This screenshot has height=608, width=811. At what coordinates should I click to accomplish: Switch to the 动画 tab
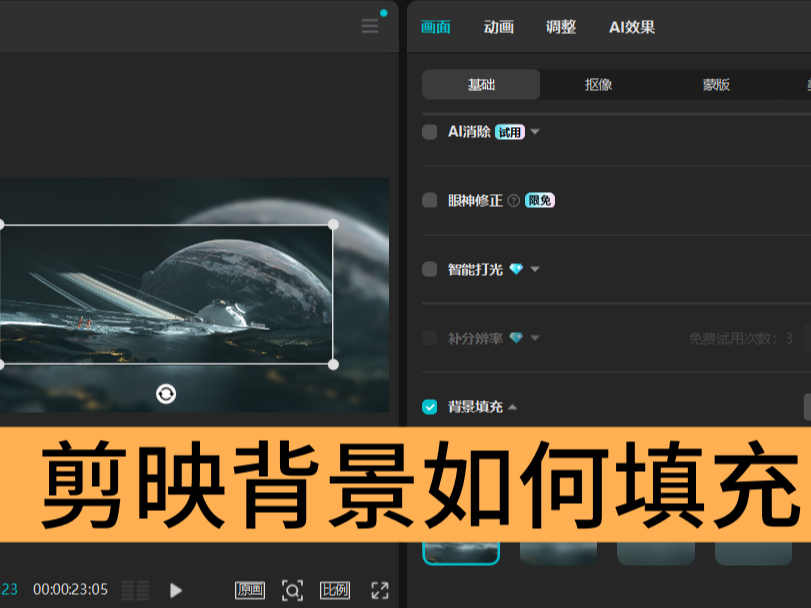pyautogui.click(x=499, y=27)
